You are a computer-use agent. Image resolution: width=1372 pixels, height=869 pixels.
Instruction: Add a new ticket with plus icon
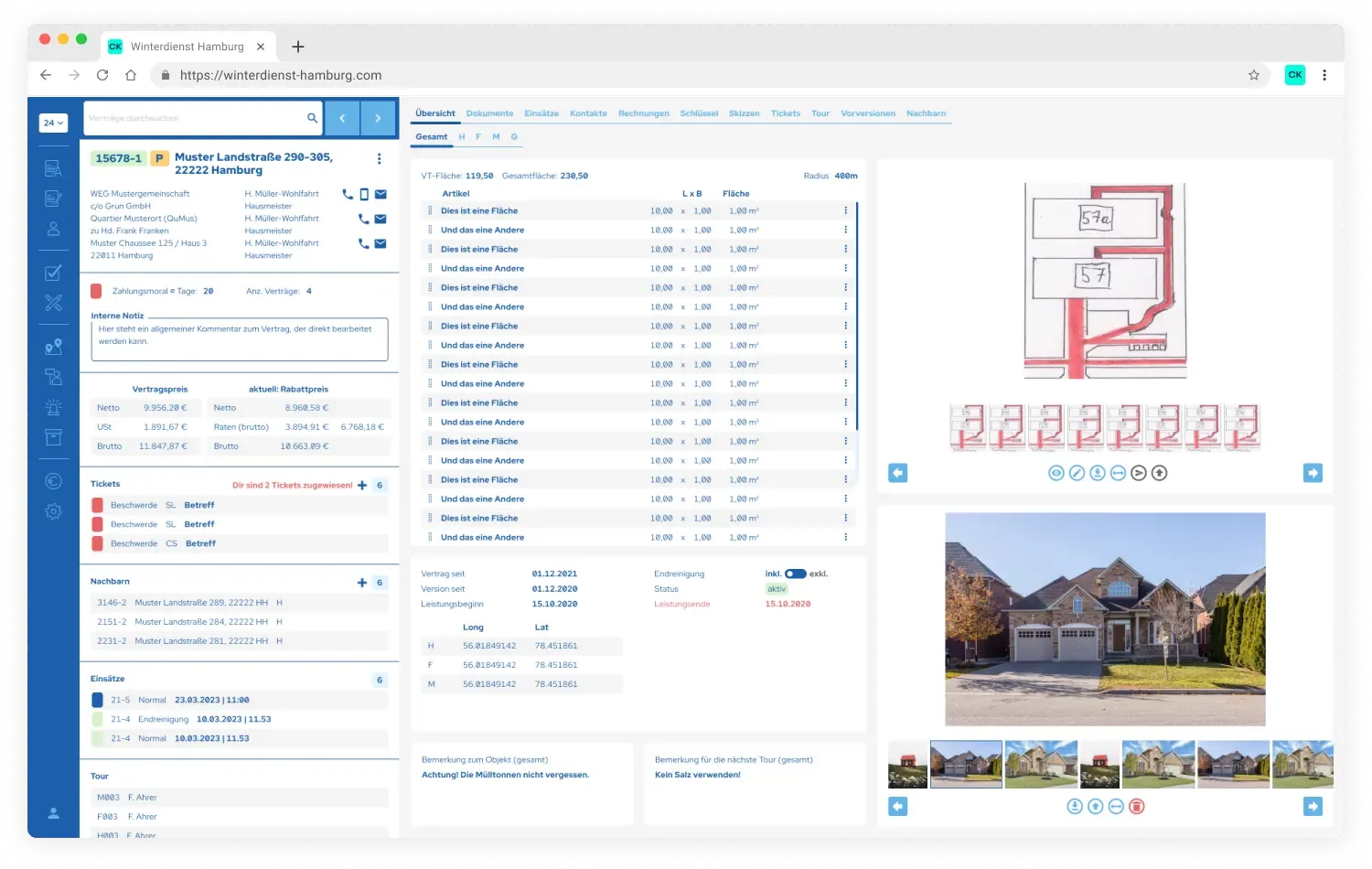click(x=362, y=485)
